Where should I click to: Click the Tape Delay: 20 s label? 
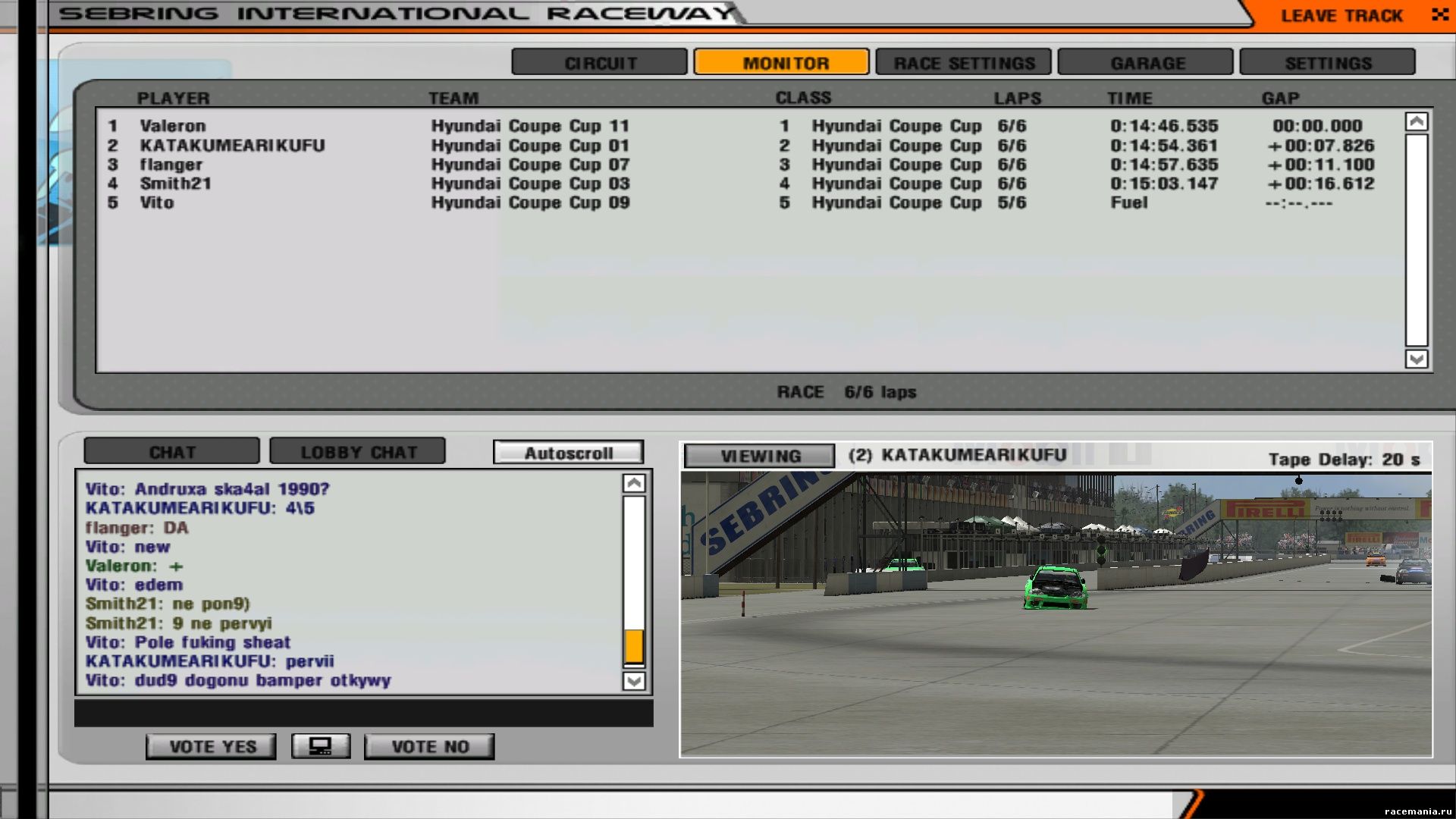click(x=1344, y=460)
